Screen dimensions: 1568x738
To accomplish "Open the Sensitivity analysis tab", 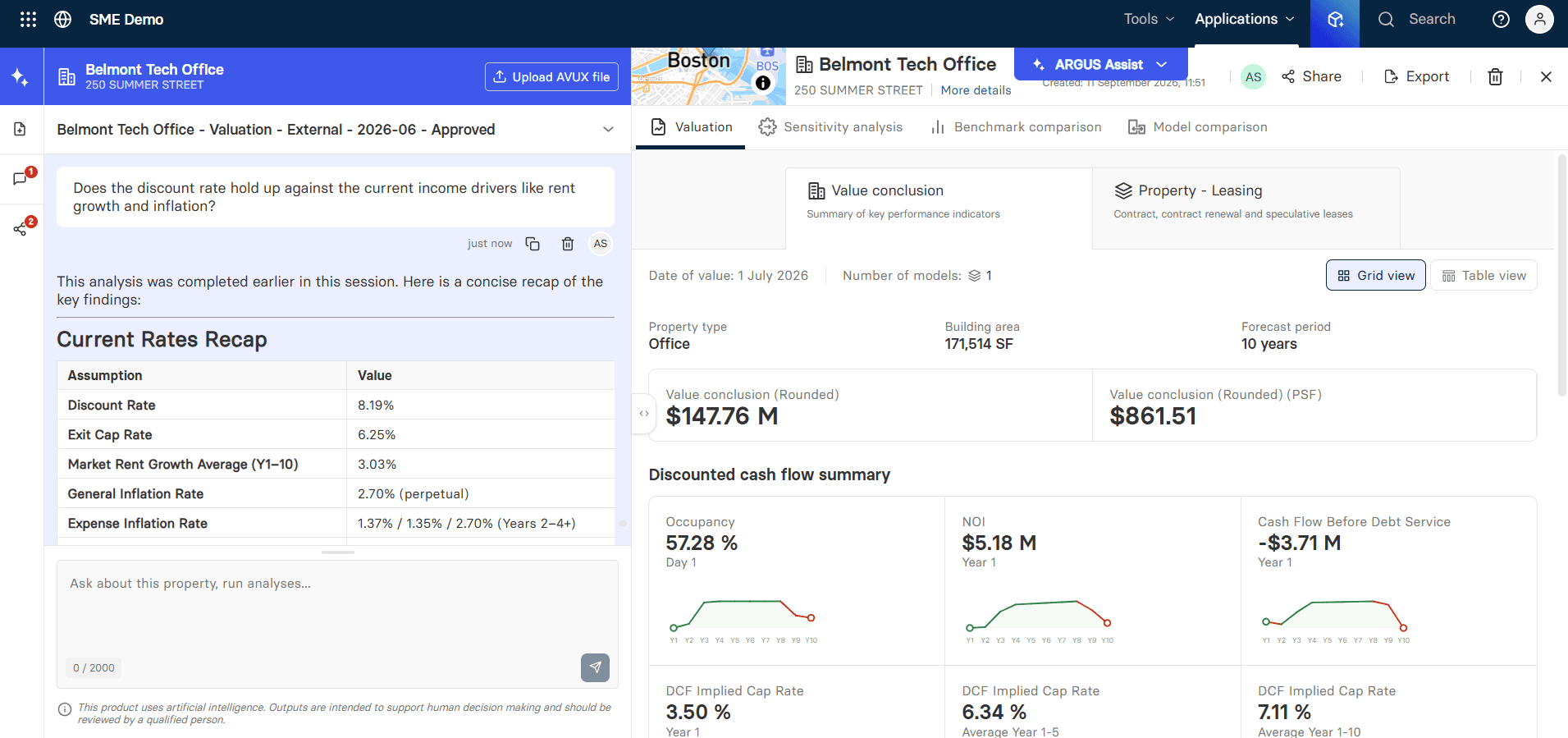I will (830, 127).
